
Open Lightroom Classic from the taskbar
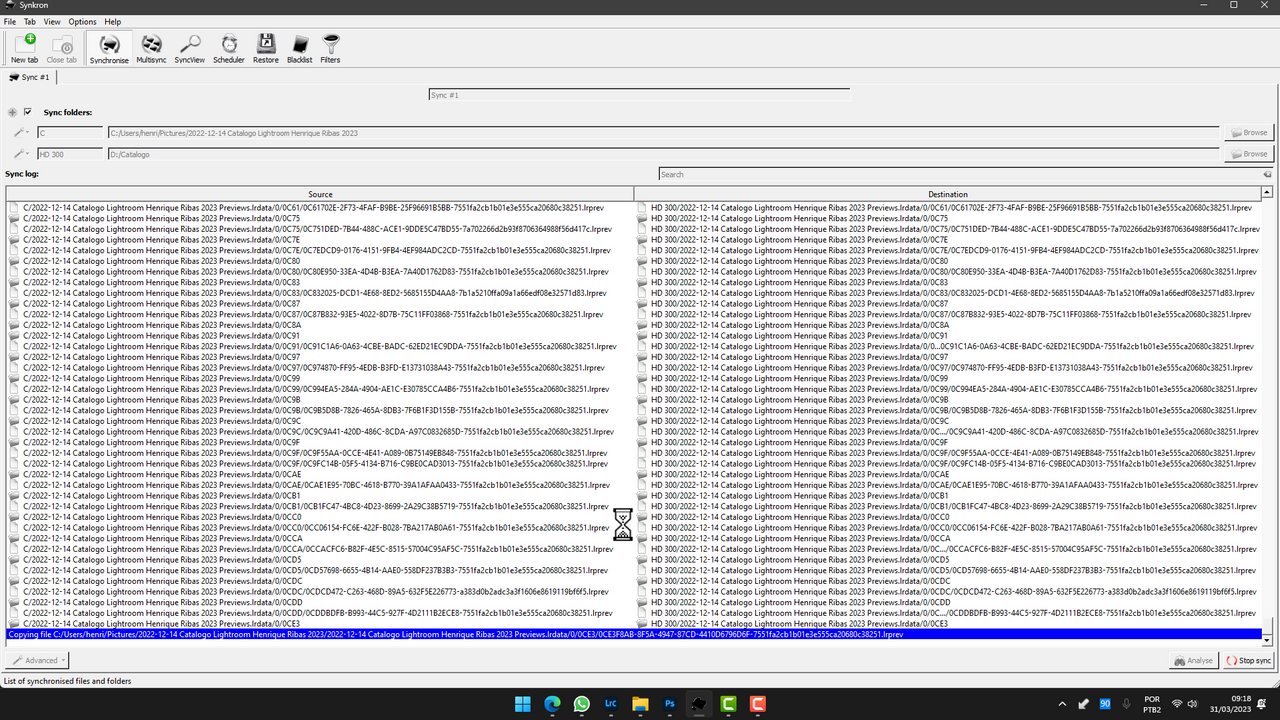tap(611, 704)
